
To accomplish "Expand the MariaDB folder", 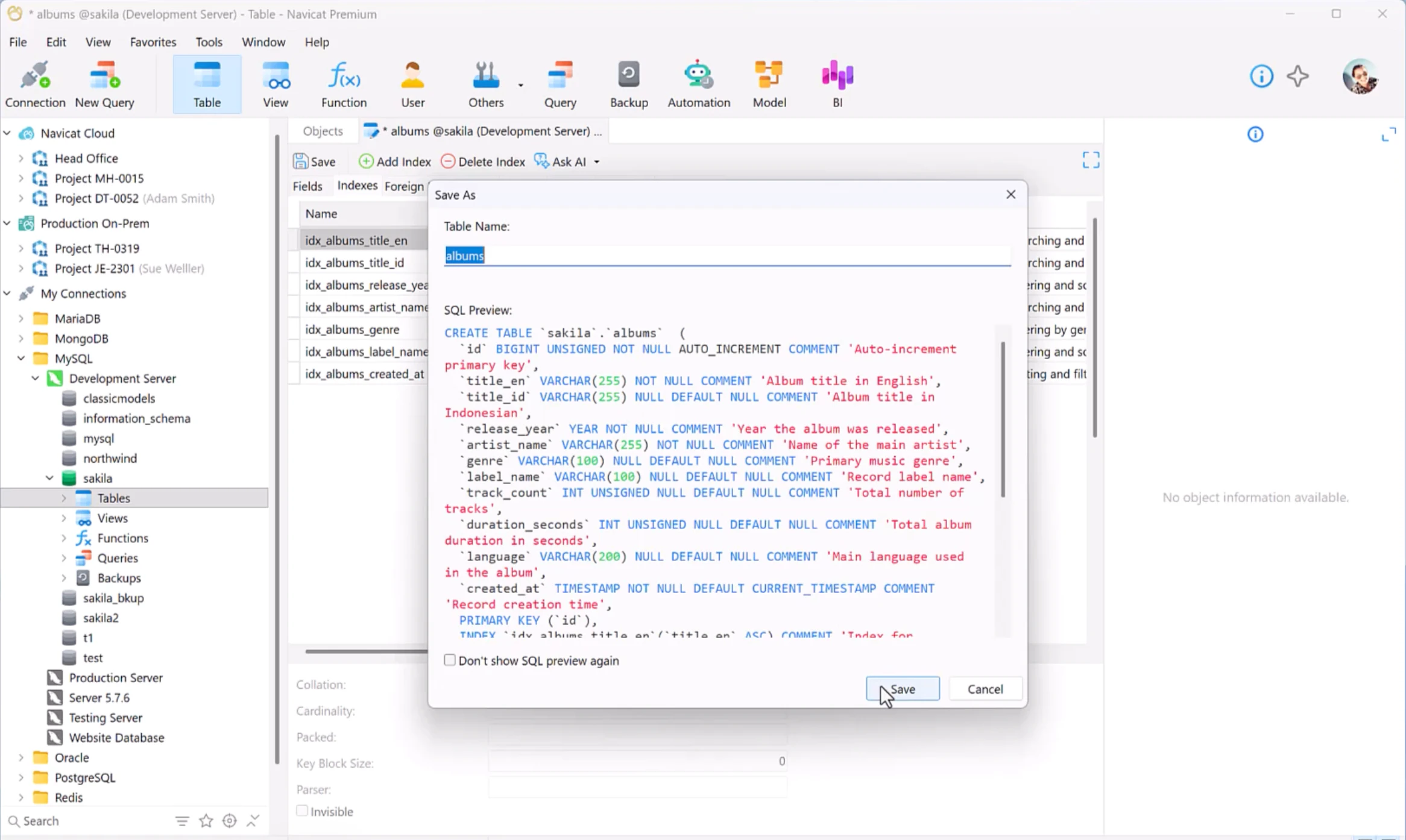I will tap(21, 318).
